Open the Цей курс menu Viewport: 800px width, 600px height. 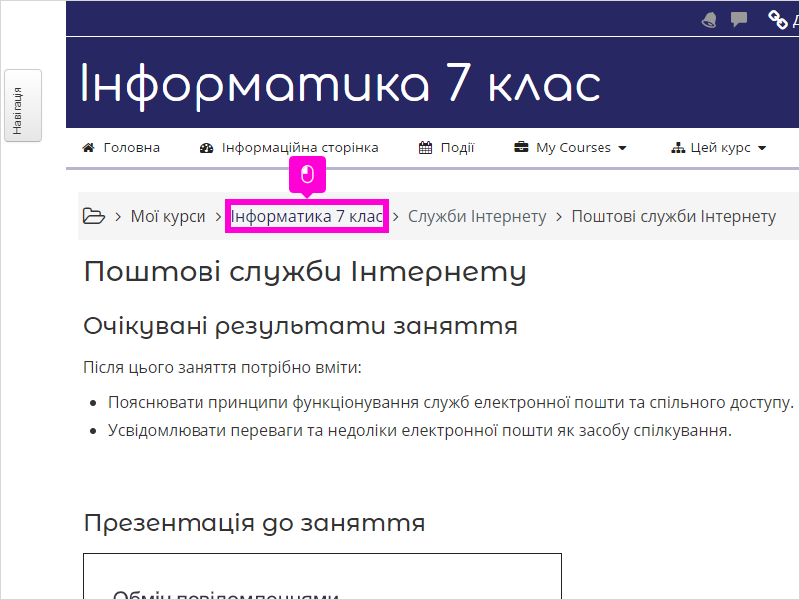[720, 148]
